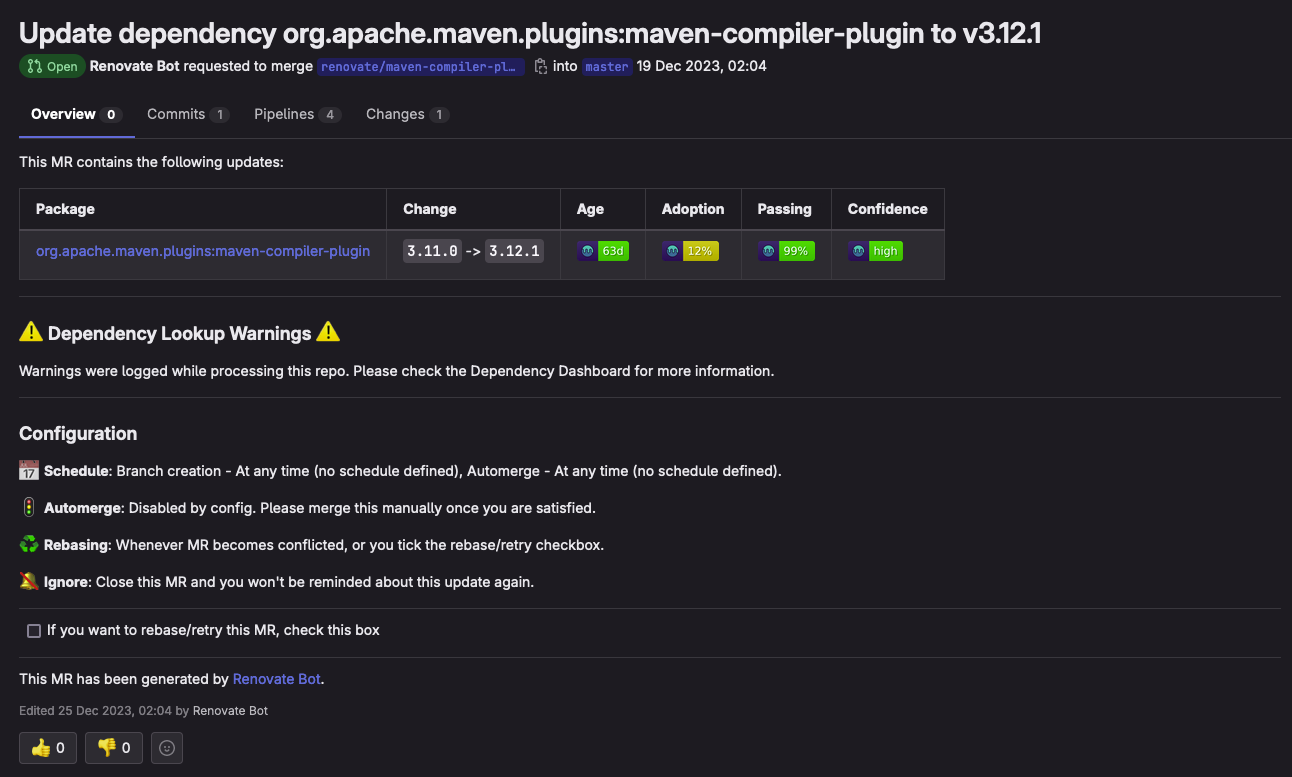
Task: Click the thumbs up reaction button
Action: [x=48, y=748]
